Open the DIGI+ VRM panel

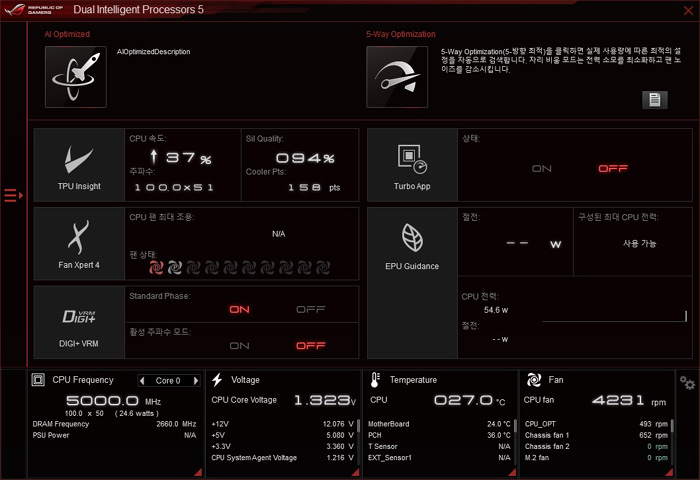(79, 322)
